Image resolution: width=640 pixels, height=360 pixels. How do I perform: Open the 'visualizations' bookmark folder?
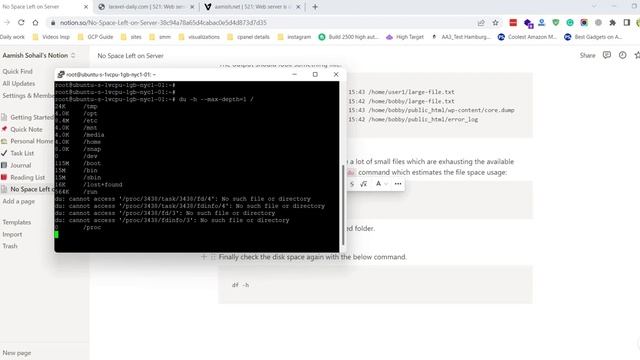coord(199,37)
